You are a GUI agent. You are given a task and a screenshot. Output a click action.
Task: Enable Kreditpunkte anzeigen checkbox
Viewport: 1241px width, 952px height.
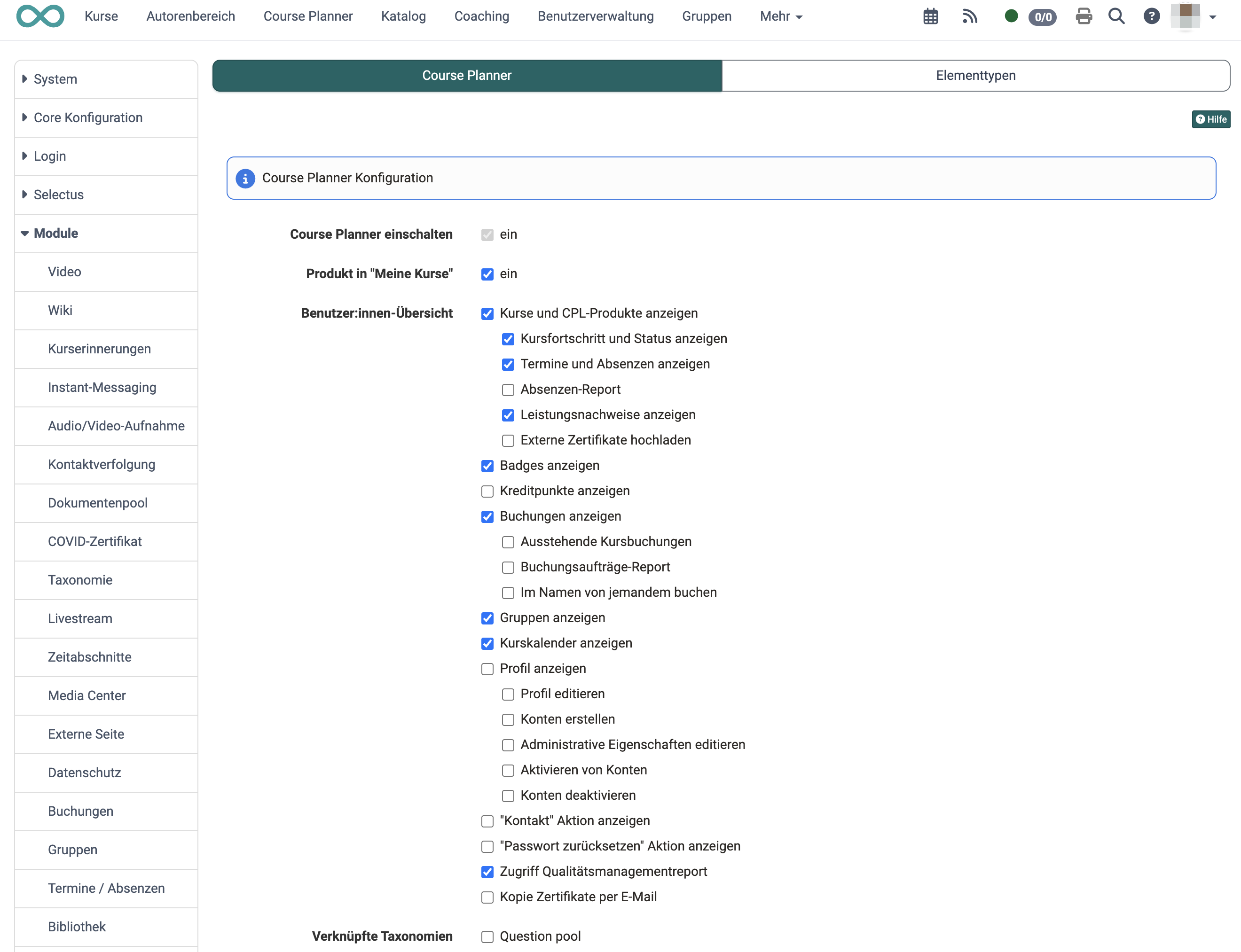[x=487, y=492]
